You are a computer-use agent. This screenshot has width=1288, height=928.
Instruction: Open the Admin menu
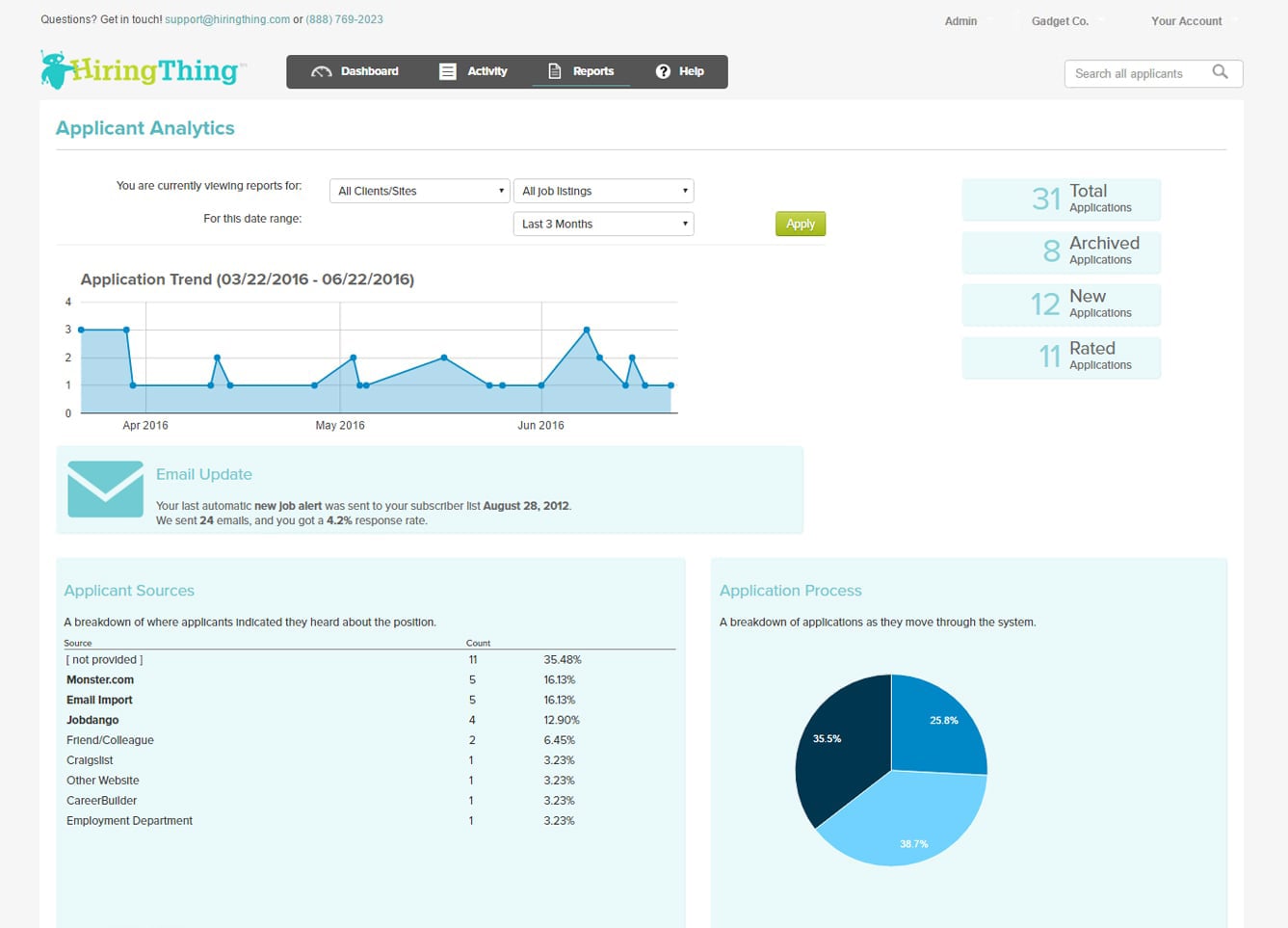pos(960,21)
